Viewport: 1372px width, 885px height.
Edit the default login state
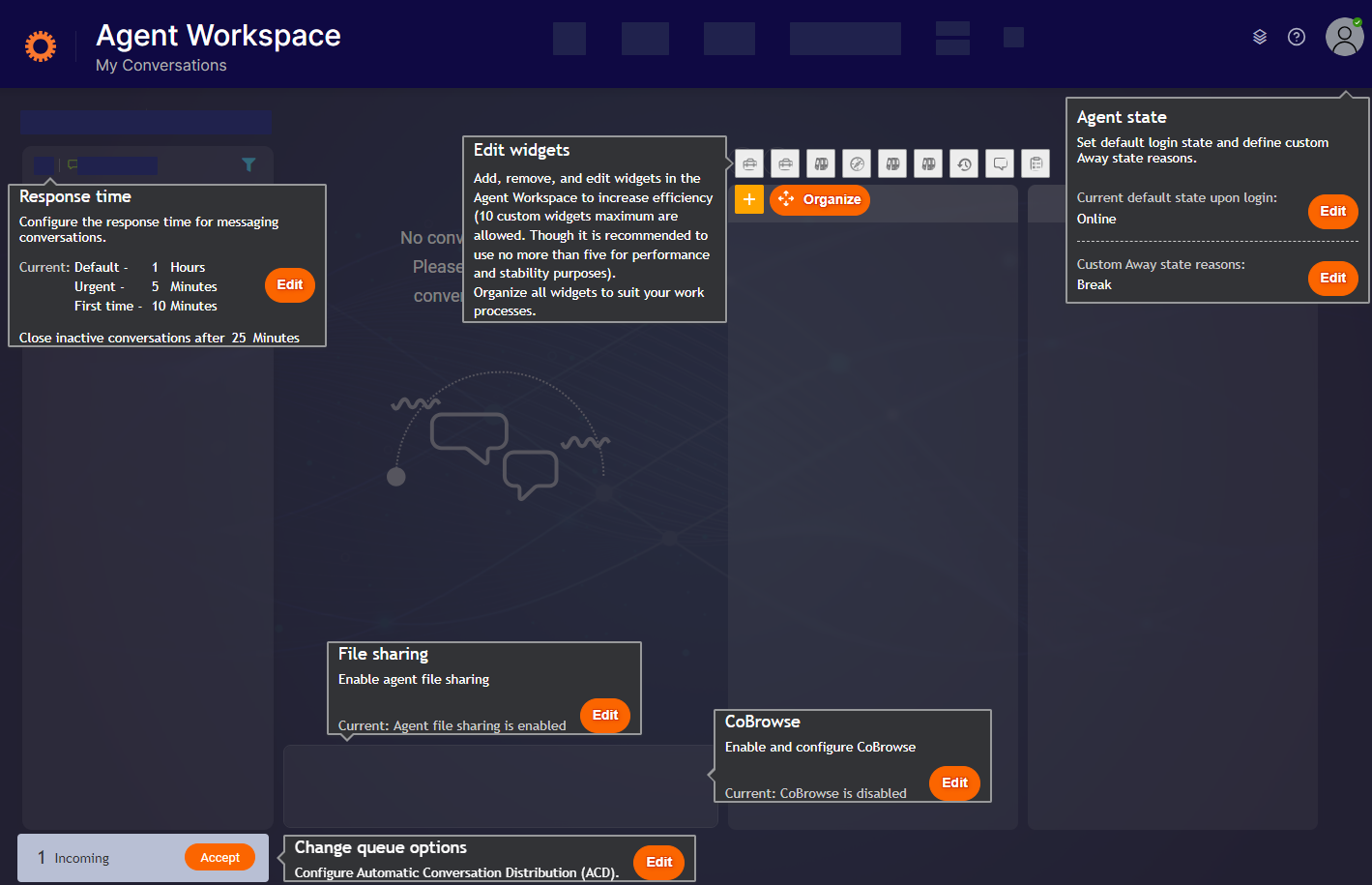1333,212
